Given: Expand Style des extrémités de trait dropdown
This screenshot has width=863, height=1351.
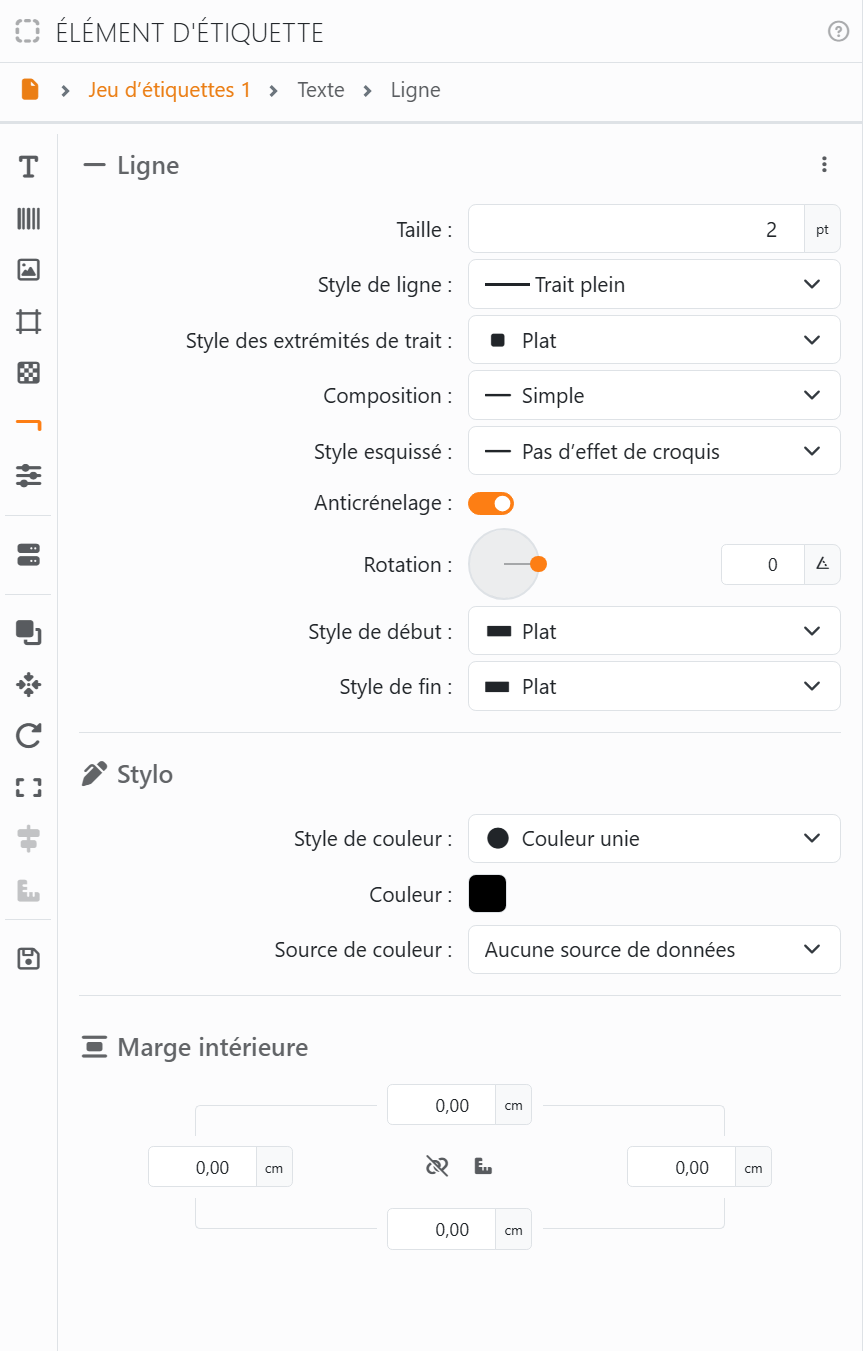Looking at the screenshot, I should [654, 341].
